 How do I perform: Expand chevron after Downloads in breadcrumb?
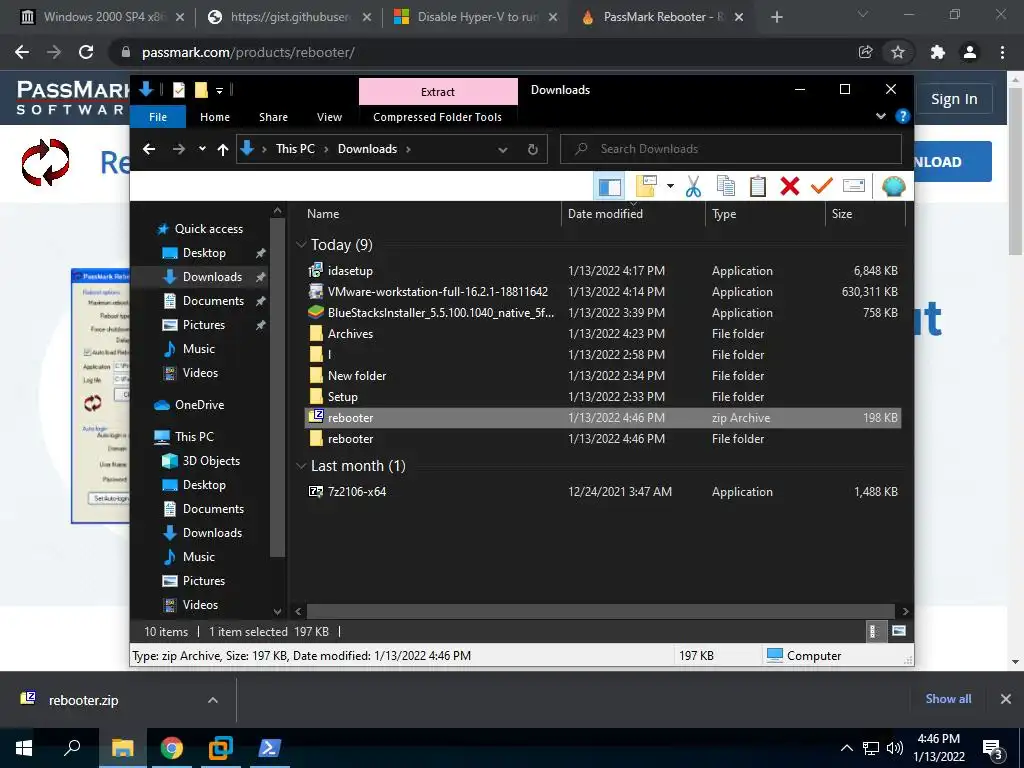pyautogui.click(x=408, y=150)
